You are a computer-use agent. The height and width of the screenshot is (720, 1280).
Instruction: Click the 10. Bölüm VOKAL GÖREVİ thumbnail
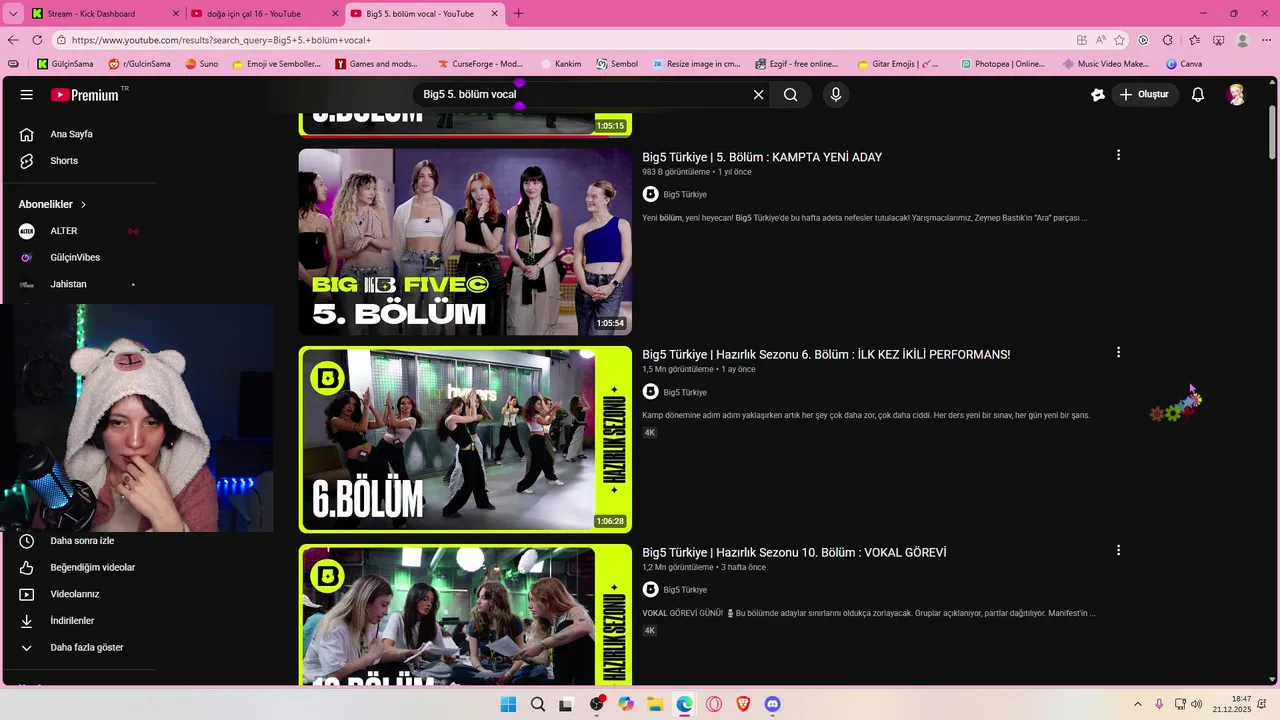[x=465, y=614]
